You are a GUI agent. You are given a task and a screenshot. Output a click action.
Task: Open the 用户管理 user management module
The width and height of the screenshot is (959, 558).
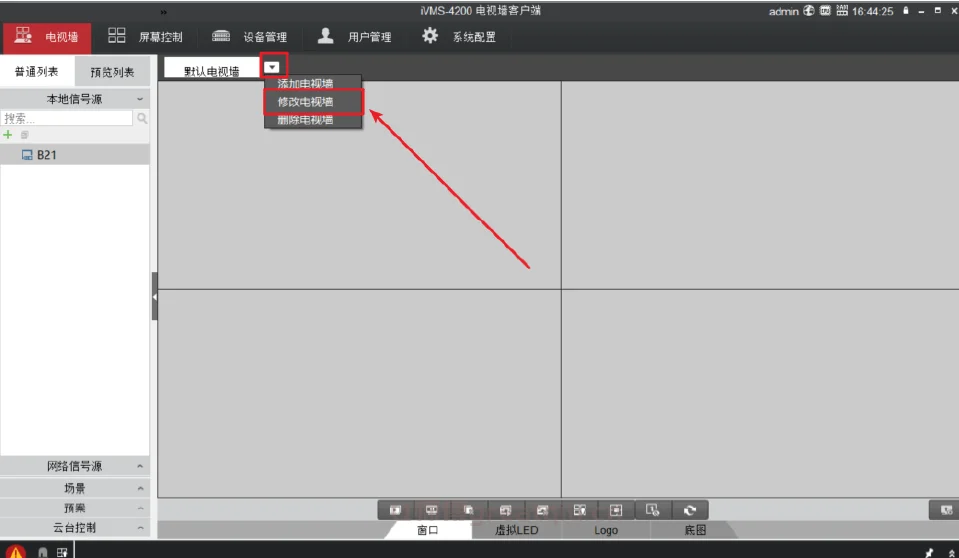(354, 37)
